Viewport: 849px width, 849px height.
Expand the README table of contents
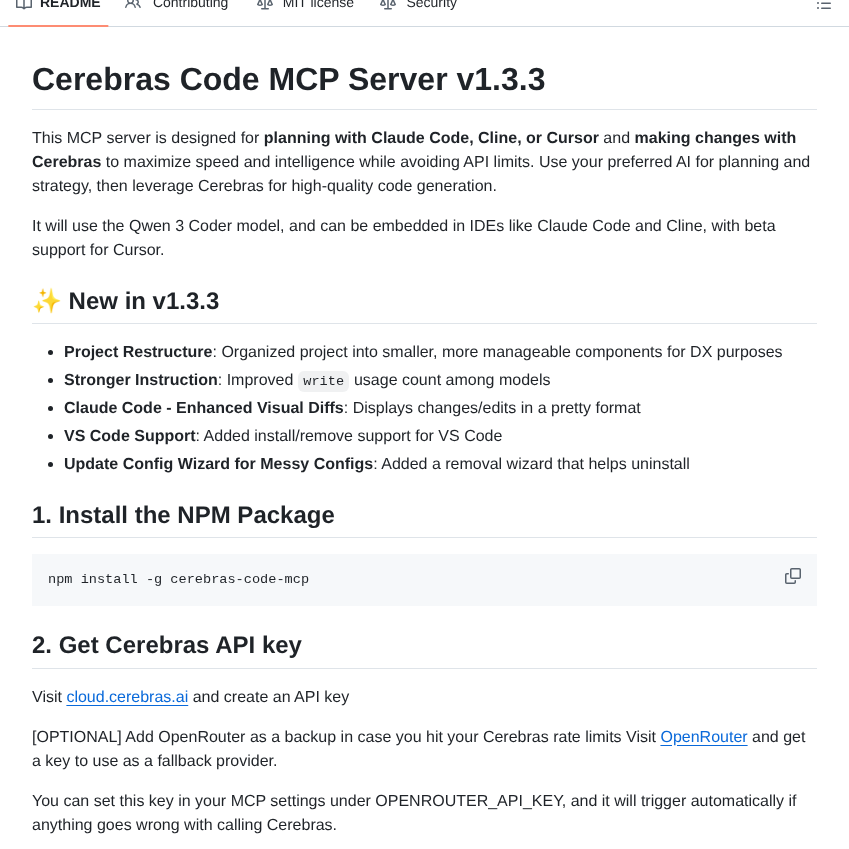824,4
